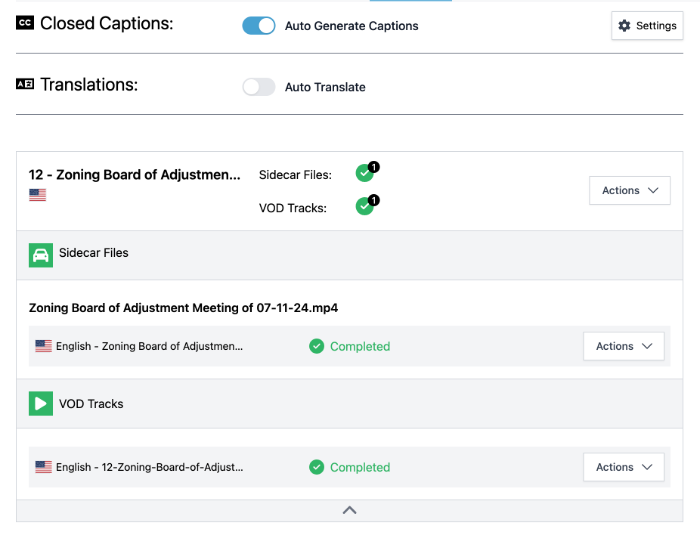Open Actions dropdown for 12 - Zoning Board
Image resolution: width=700 pixels, height=544 pixels.
click(x=629, y=190)
